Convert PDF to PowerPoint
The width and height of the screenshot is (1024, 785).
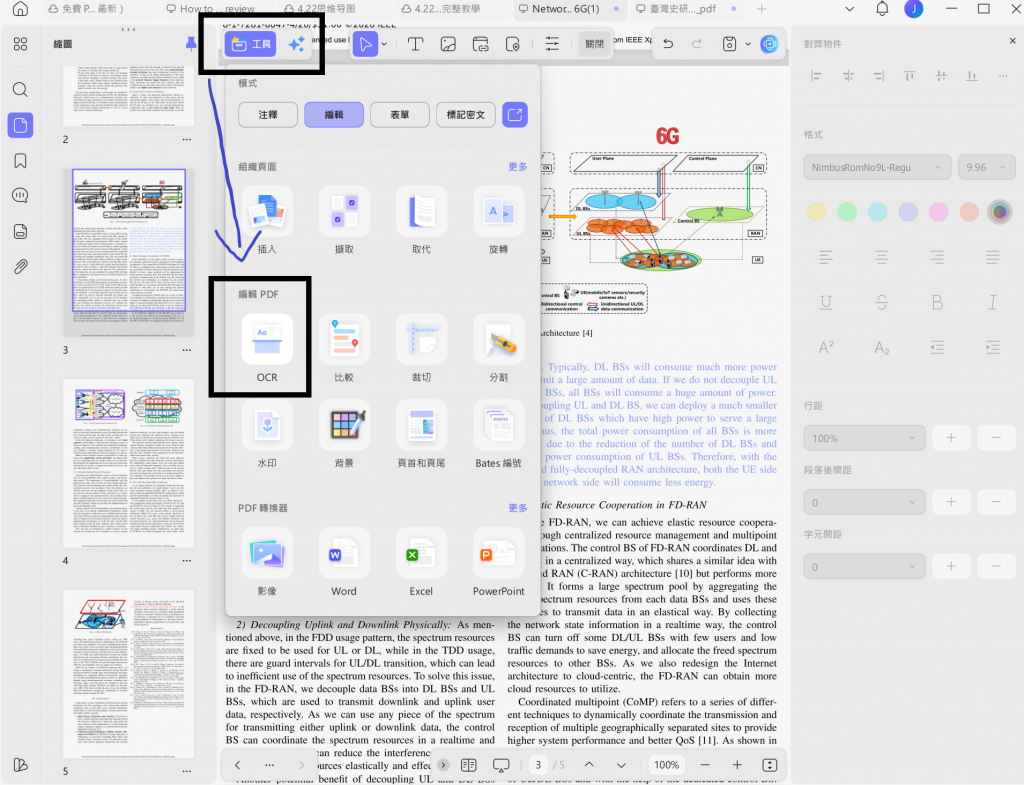tap(498, 553)
